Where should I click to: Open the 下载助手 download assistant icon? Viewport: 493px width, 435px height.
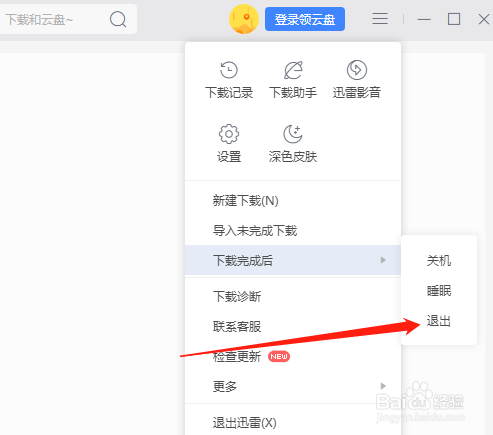pos(293,70)
